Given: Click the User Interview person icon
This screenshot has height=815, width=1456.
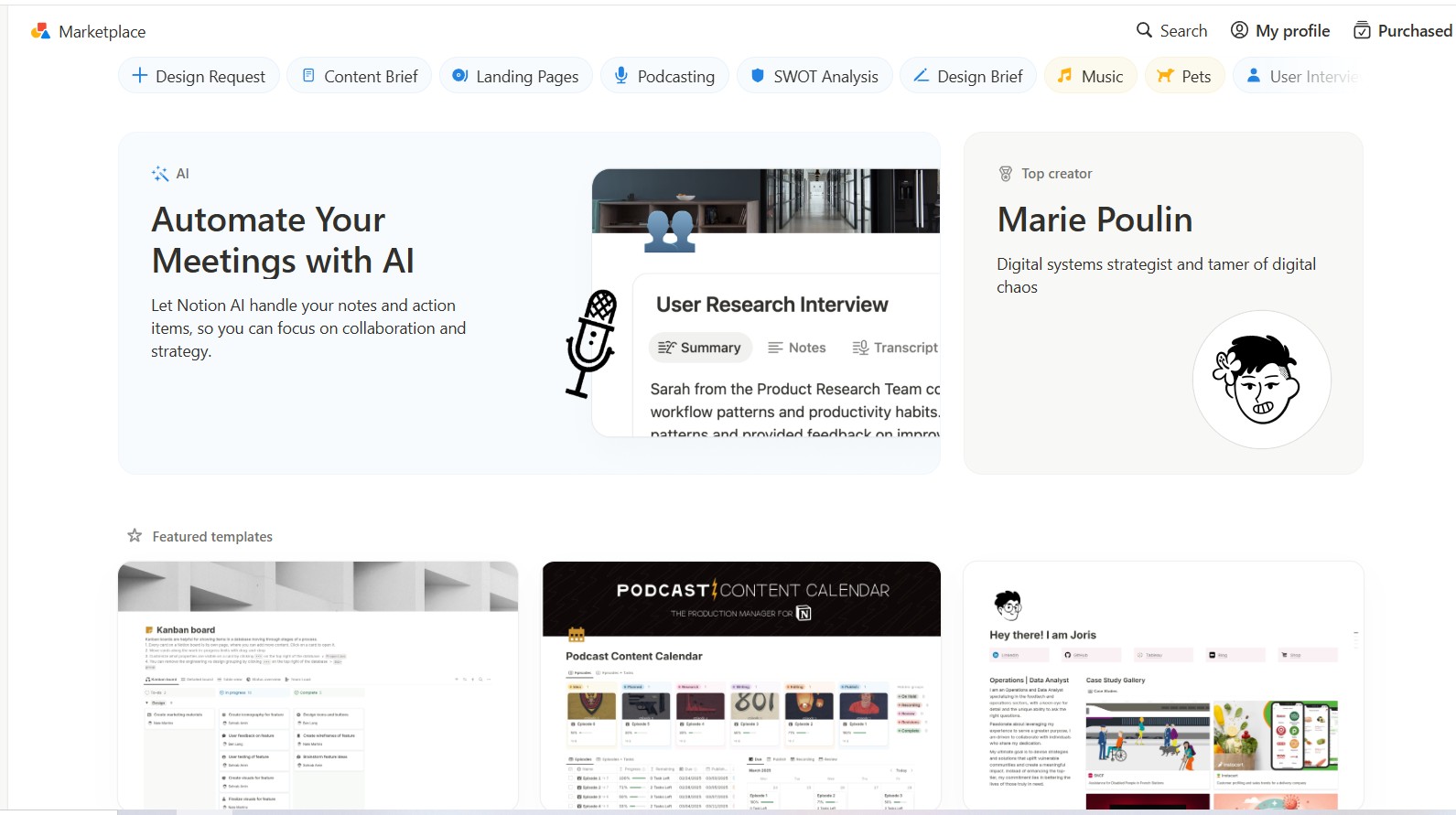Looking at the screenshot, I should click(1254, 75).
